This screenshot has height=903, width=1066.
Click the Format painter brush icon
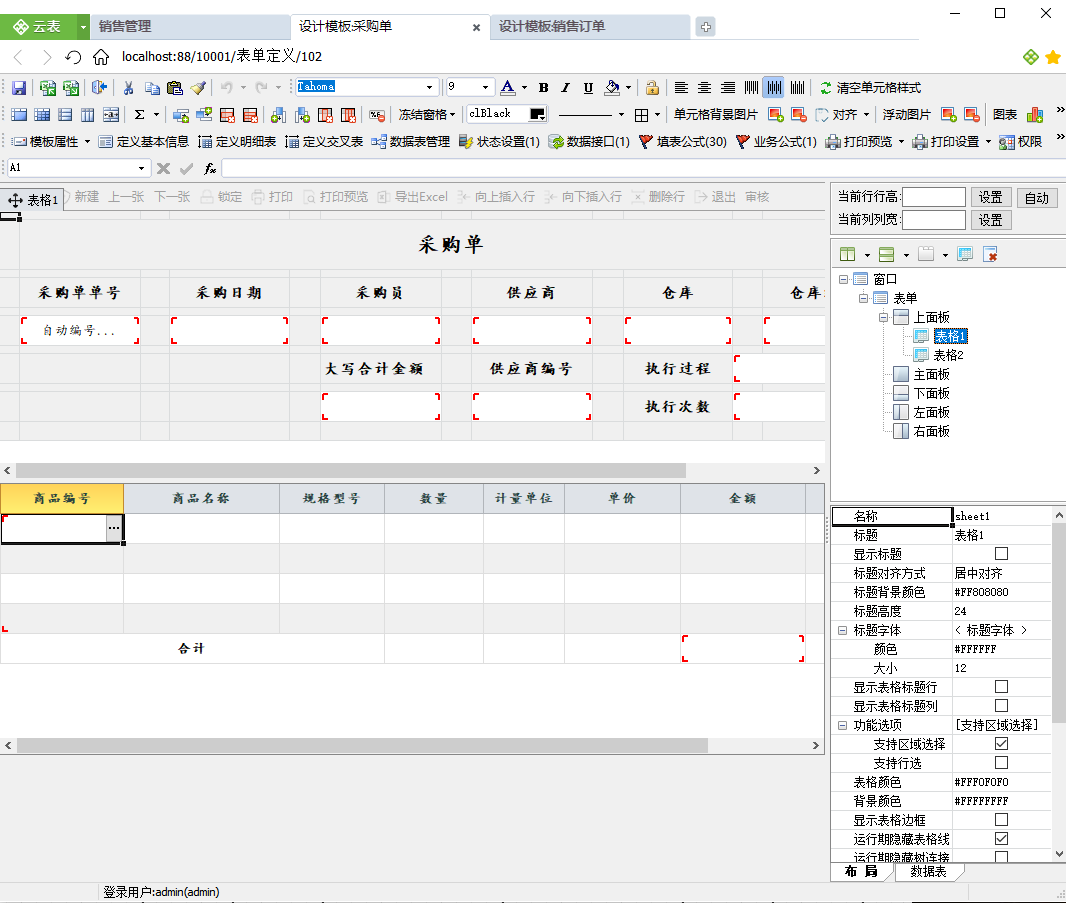pos(198,88)
